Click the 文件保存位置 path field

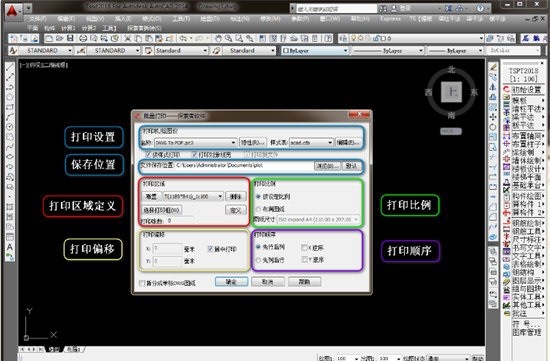(x=244, y=166)
